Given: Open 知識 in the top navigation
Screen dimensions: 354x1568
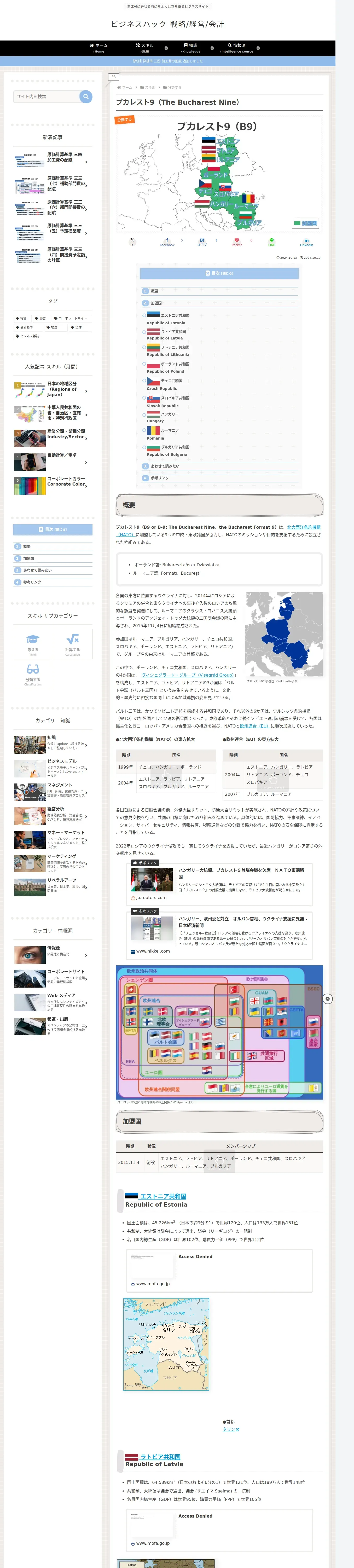Looking at the screenshot, I should click(190, 48).
